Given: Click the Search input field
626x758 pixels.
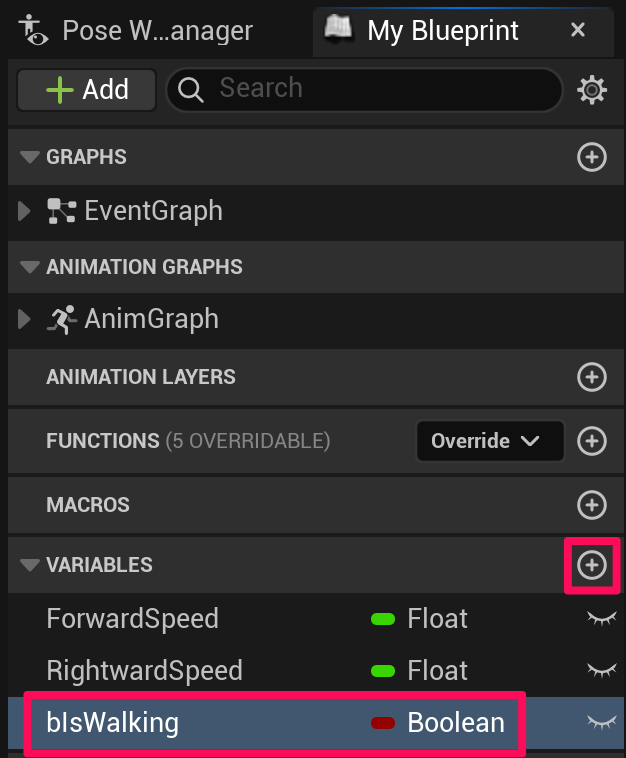Looking at the screenshot, I should click(x=380, y=90).
